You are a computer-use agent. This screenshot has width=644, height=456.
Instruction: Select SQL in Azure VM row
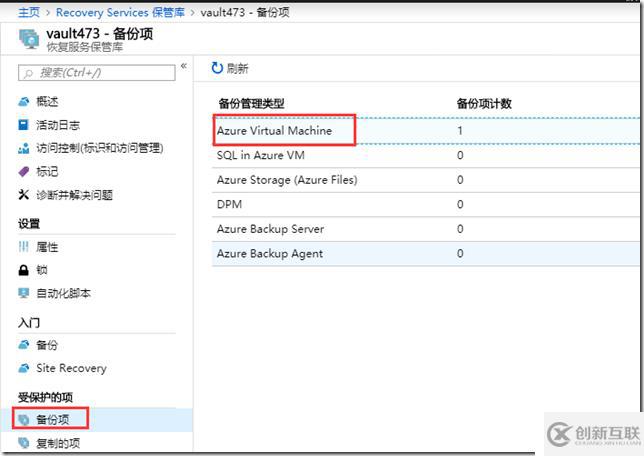click(x=426, y=155)
